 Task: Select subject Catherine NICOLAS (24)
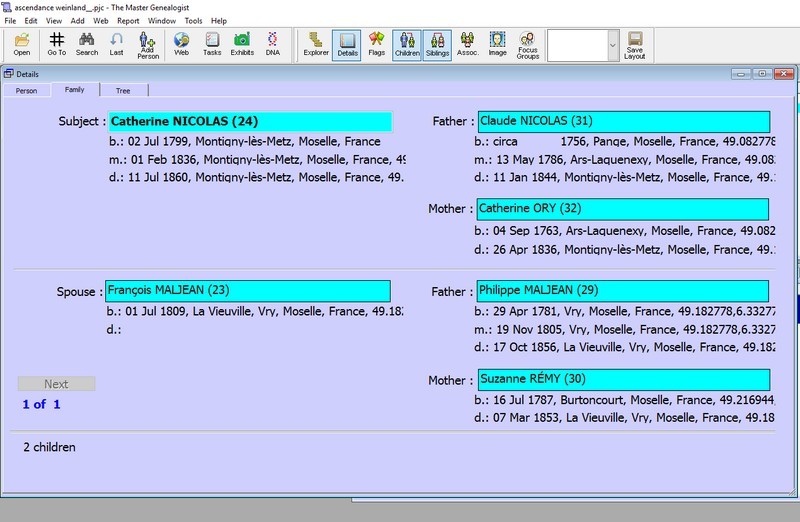click(x=250, y=121)
